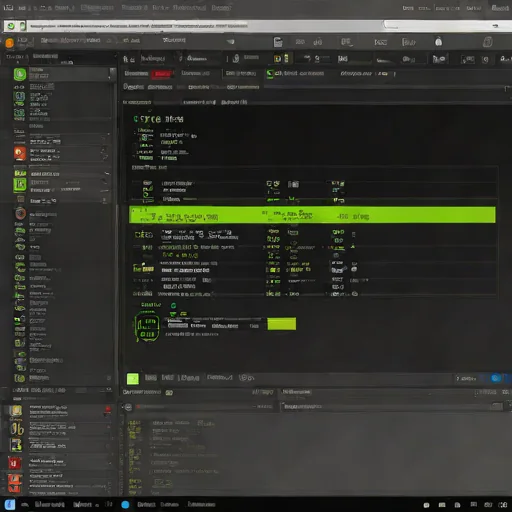
Task: Click the document page icon in top toolbar
Action: tap(278, 42)
